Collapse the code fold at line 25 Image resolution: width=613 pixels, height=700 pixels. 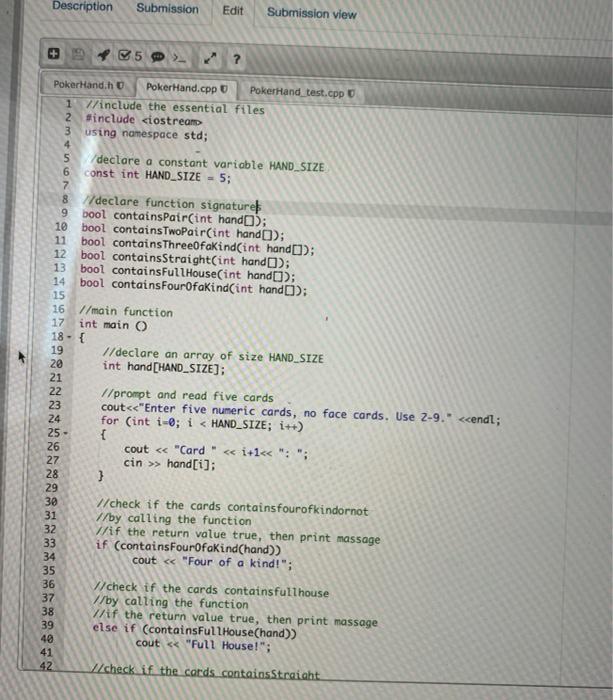[x=66, y=433]
